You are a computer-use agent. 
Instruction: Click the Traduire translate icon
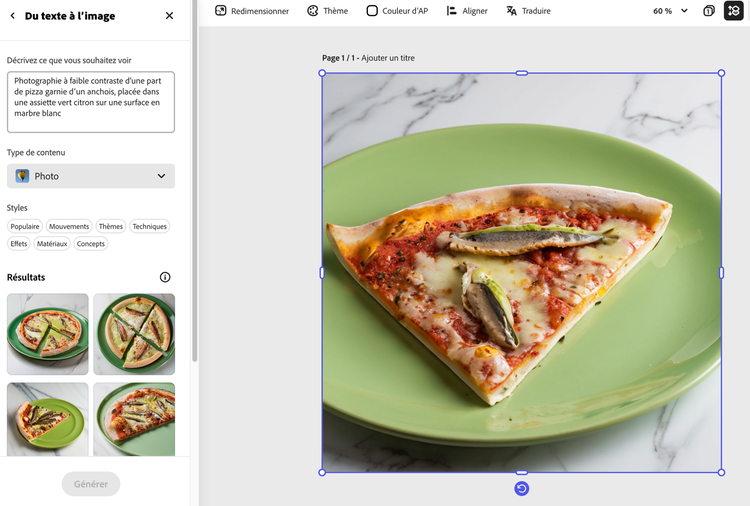511,11
